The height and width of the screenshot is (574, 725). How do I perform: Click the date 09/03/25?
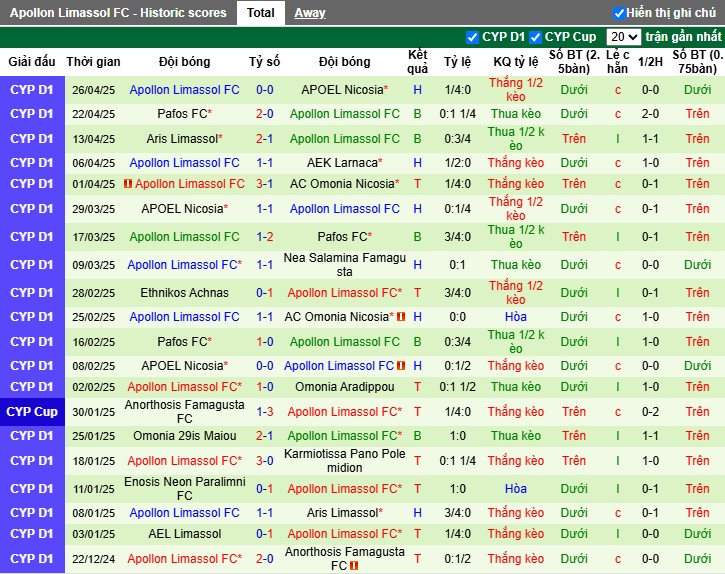pos(93,265)
